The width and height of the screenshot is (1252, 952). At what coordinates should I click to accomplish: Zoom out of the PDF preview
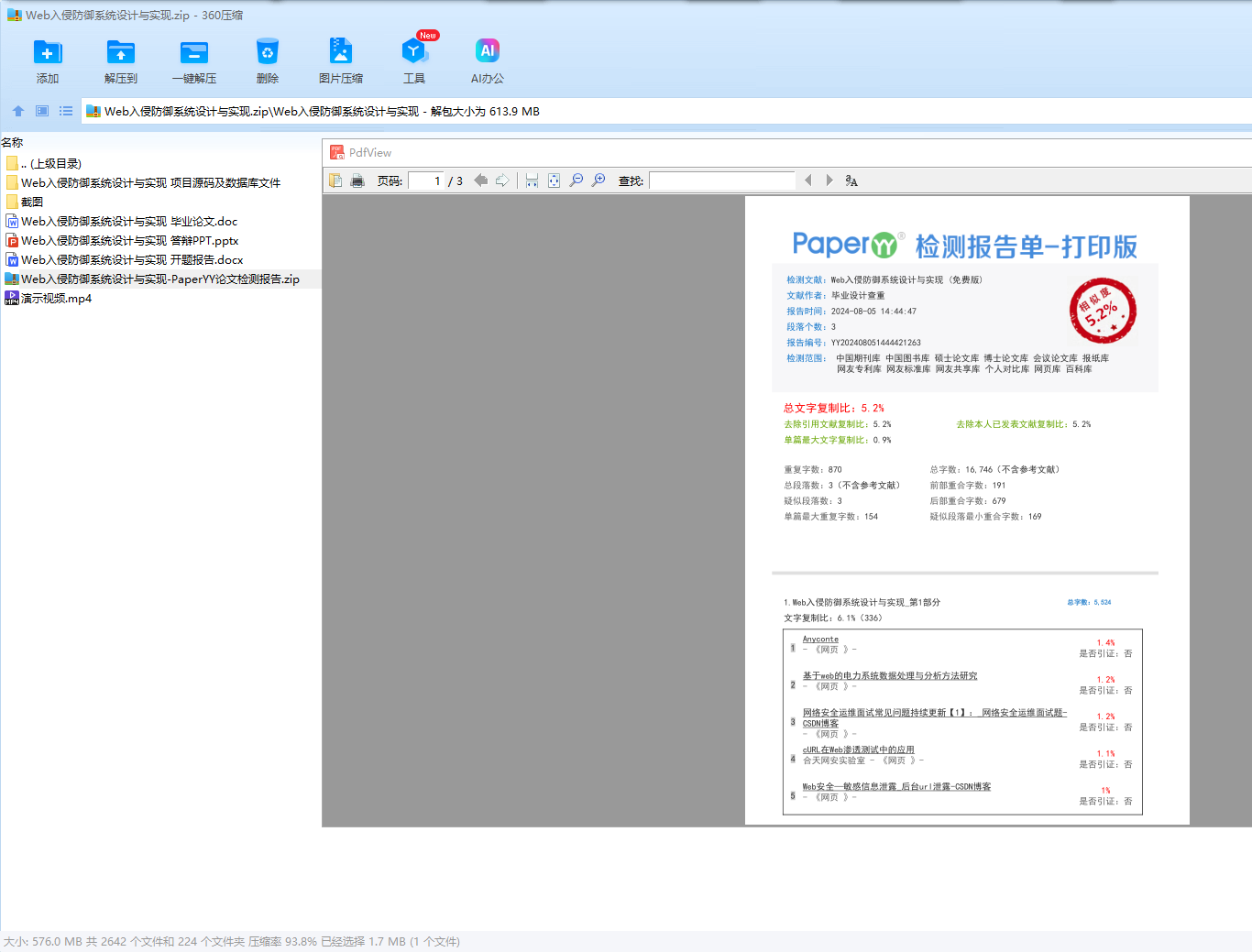(577, 181)
